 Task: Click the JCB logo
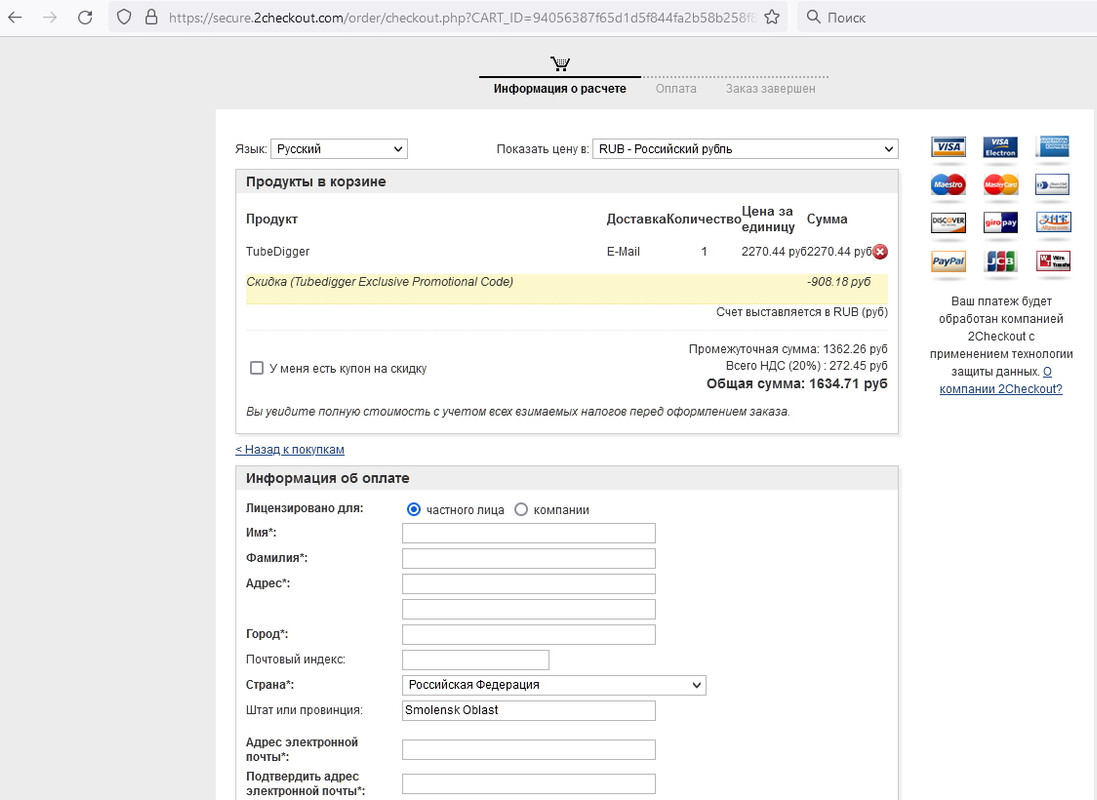(x=1000, y=261)
